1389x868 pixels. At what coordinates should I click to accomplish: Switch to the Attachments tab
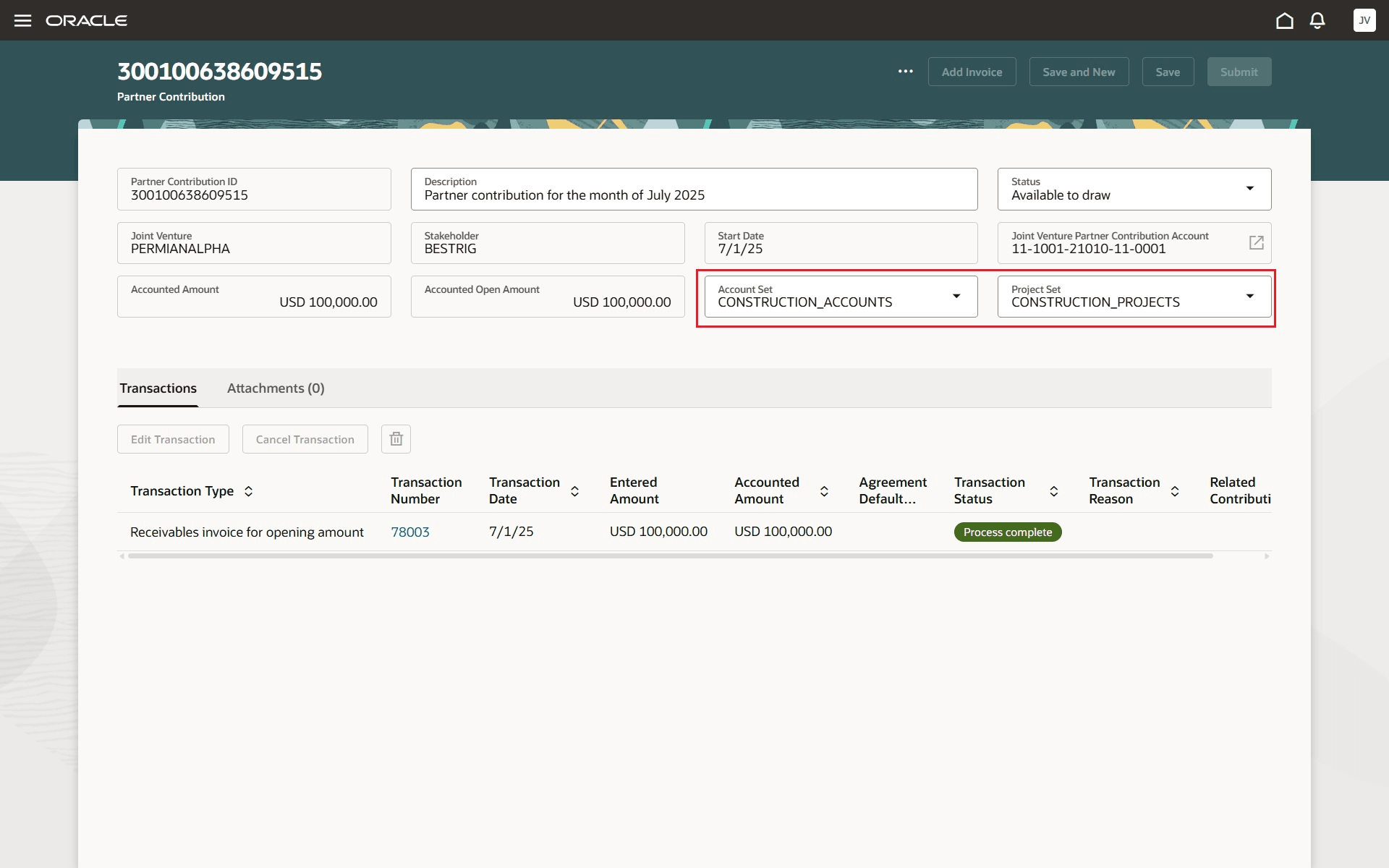[275, 388]
